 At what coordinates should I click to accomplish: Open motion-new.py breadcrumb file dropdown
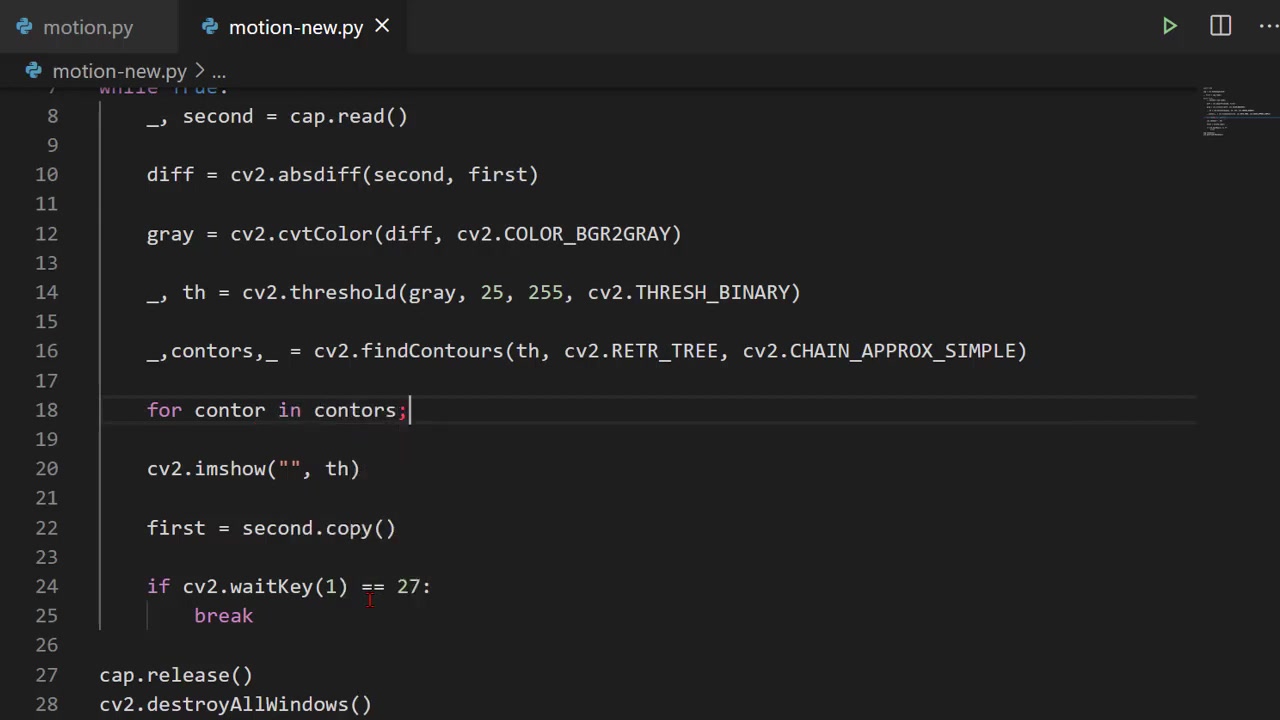[119, 71]
